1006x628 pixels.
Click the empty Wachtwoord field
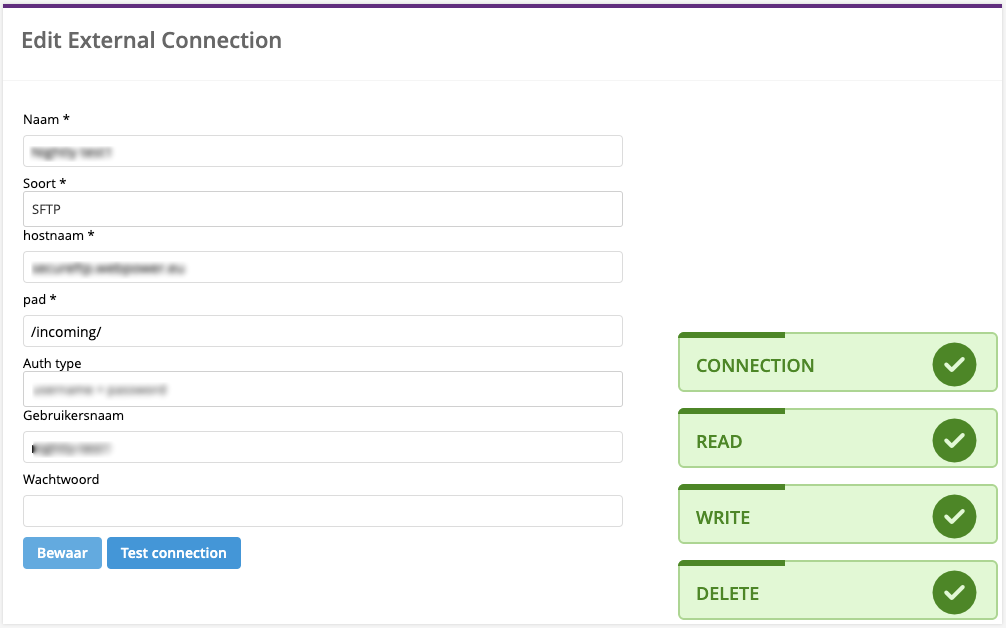[x=322, y=510]
